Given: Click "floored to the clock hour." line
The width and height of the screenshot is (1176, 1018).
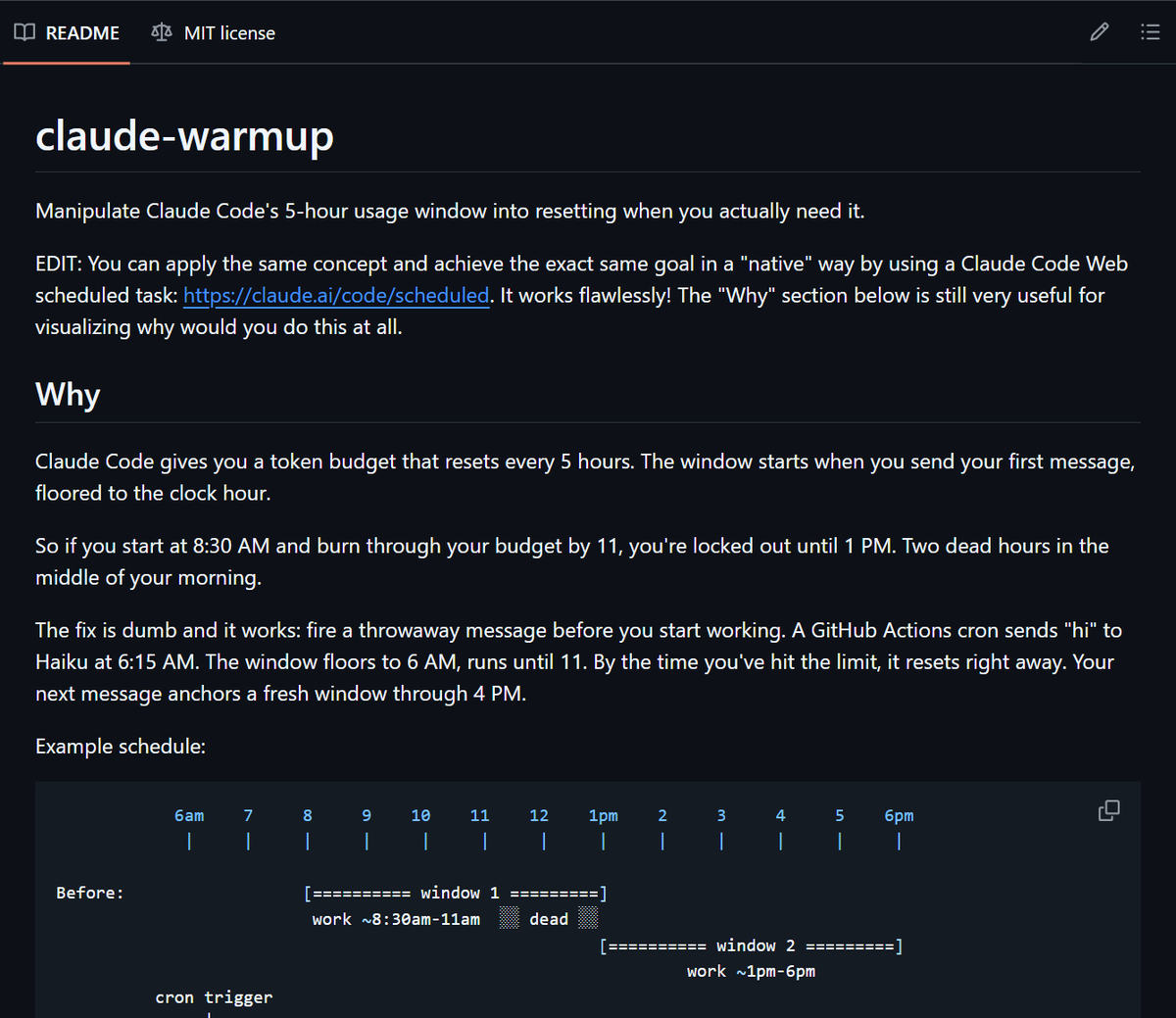Looking at the screenshot, I should tap(153, 493).
